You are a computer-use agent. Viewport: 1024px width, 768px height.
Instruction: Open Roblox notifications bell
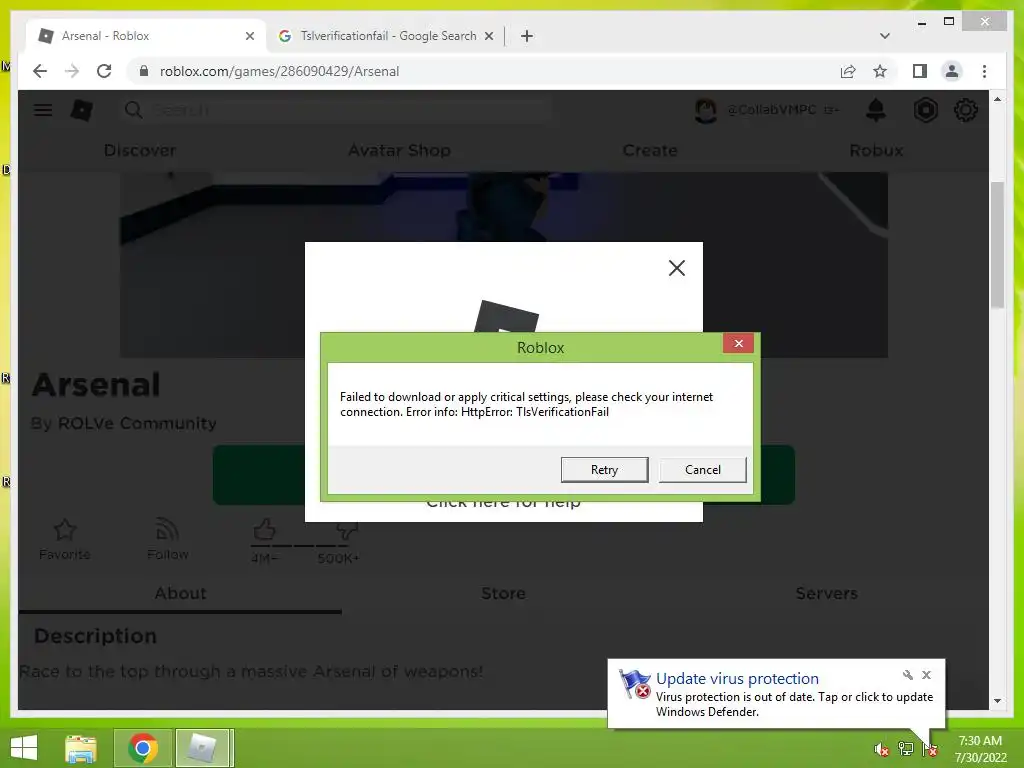tap(876, 110)
